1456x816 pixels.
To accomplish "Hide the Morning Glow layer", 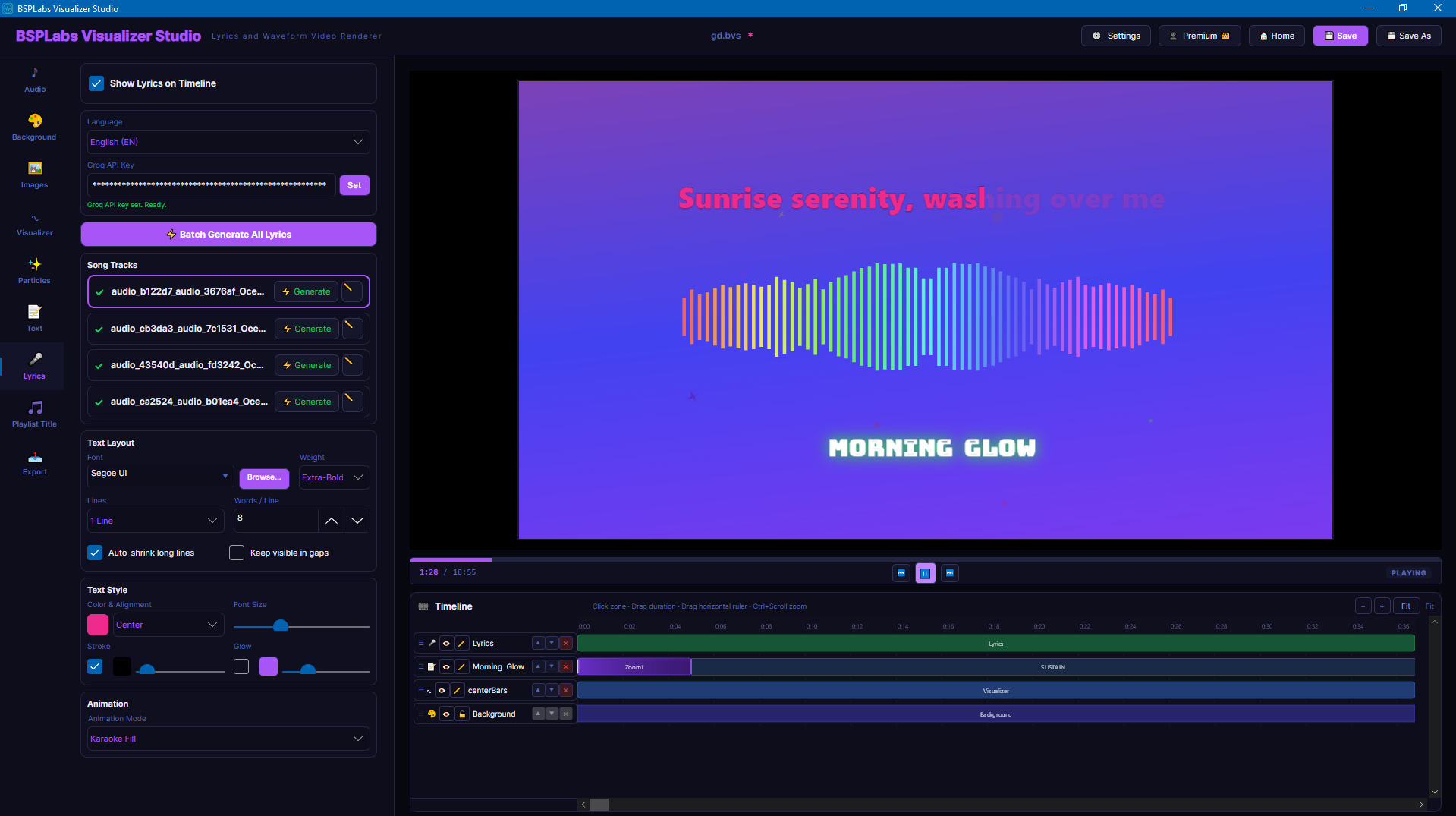I will click(x=446, y=666).
